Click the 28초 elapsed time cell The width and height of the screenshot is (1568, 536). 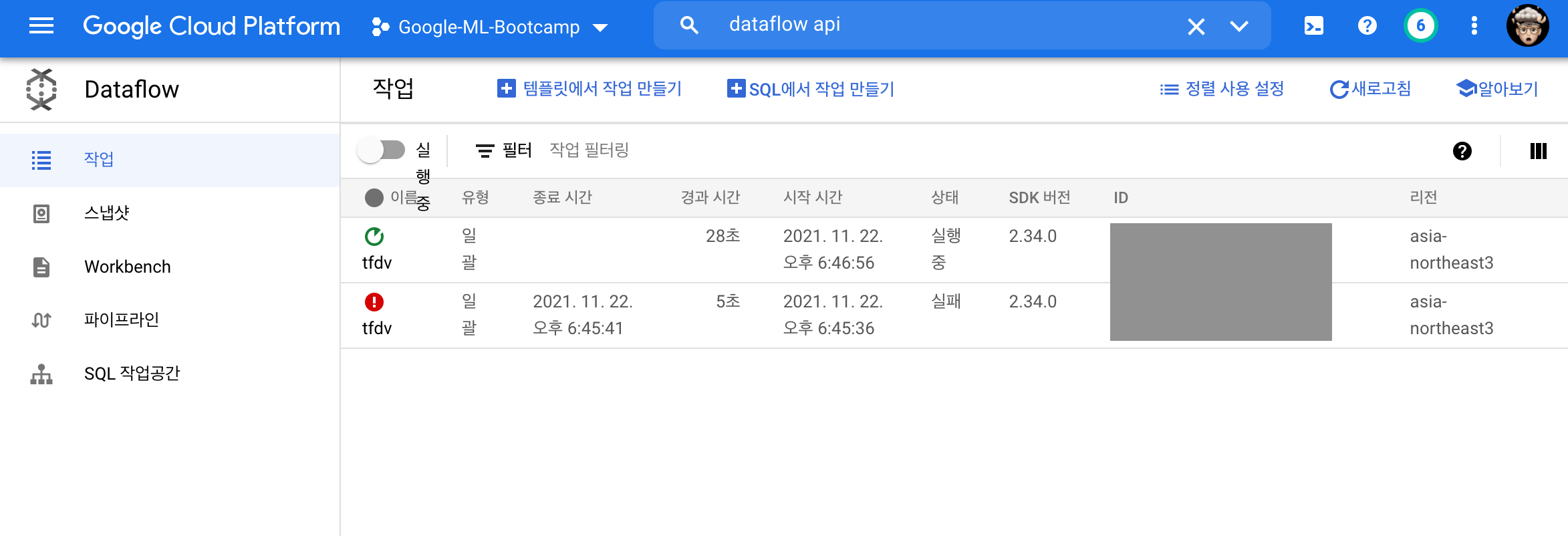[x=723, y=236]
